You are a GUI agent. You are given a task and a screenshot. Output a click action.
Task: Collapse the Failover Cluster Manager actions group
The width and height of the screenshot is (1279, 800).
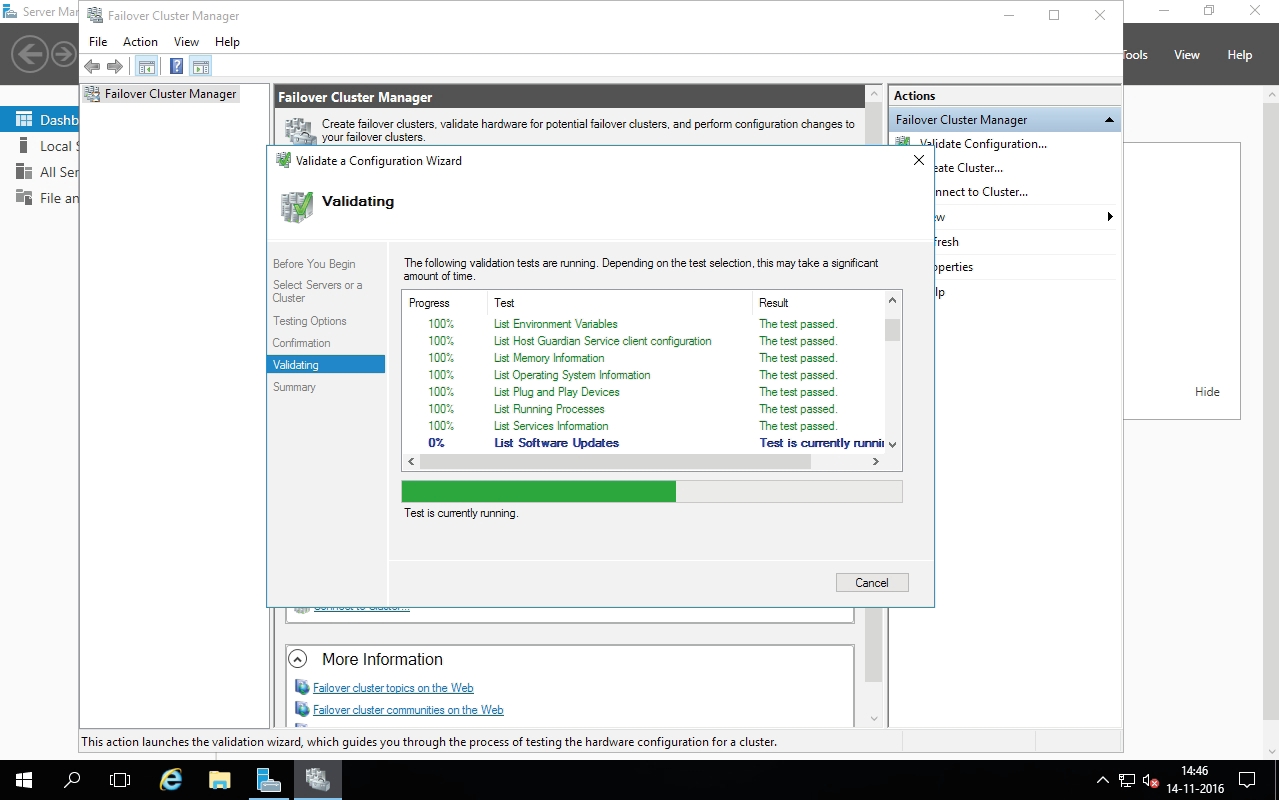pyautogui.click(x=1108, y=120)
